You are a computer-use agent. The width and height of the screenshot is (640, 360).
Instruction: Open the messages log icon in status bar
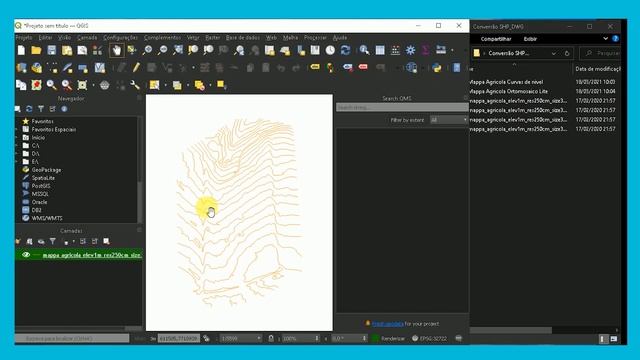pos(459,338)
